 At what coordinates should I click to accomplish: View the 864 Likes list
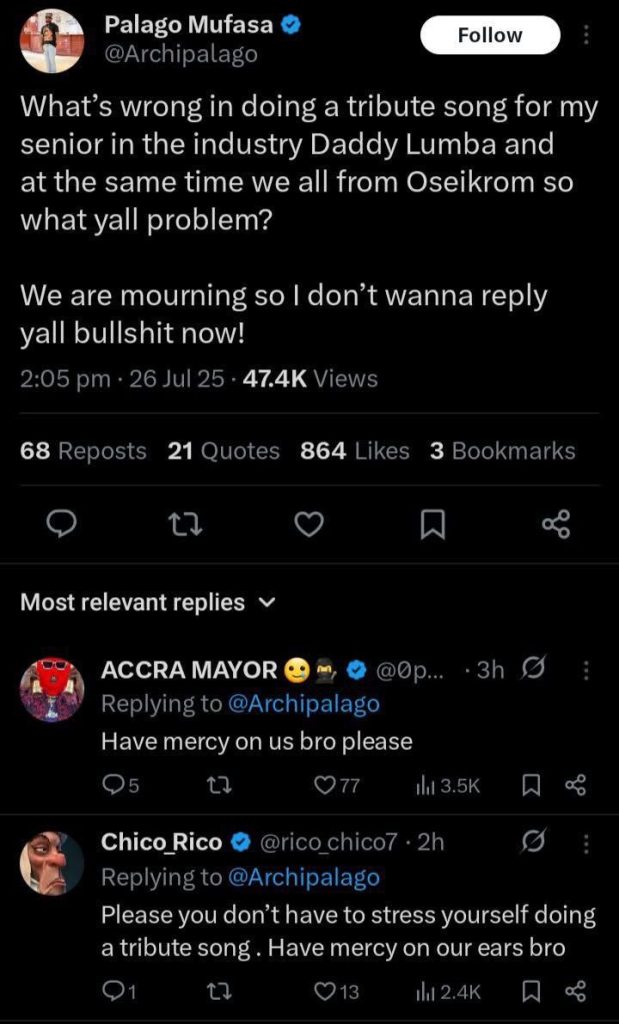(x=355, y=451)
